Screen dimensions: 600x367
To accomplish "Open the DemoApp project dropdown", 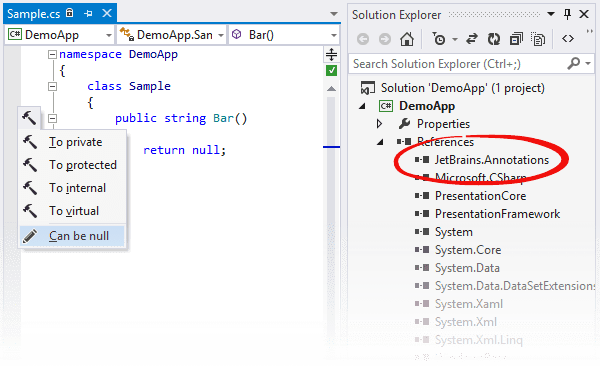I will click(60, 35).
